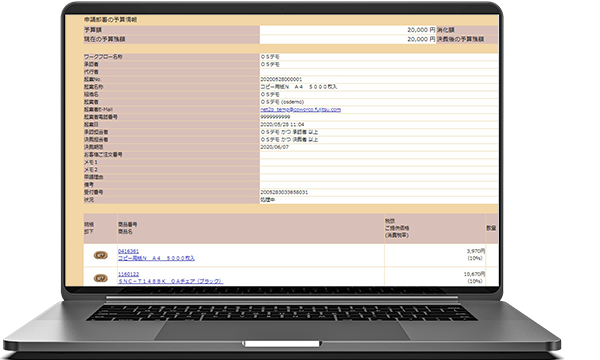The height and width of the screenshot is (360, 600).
Task: Click the メモ１ label
Action: 91,162
